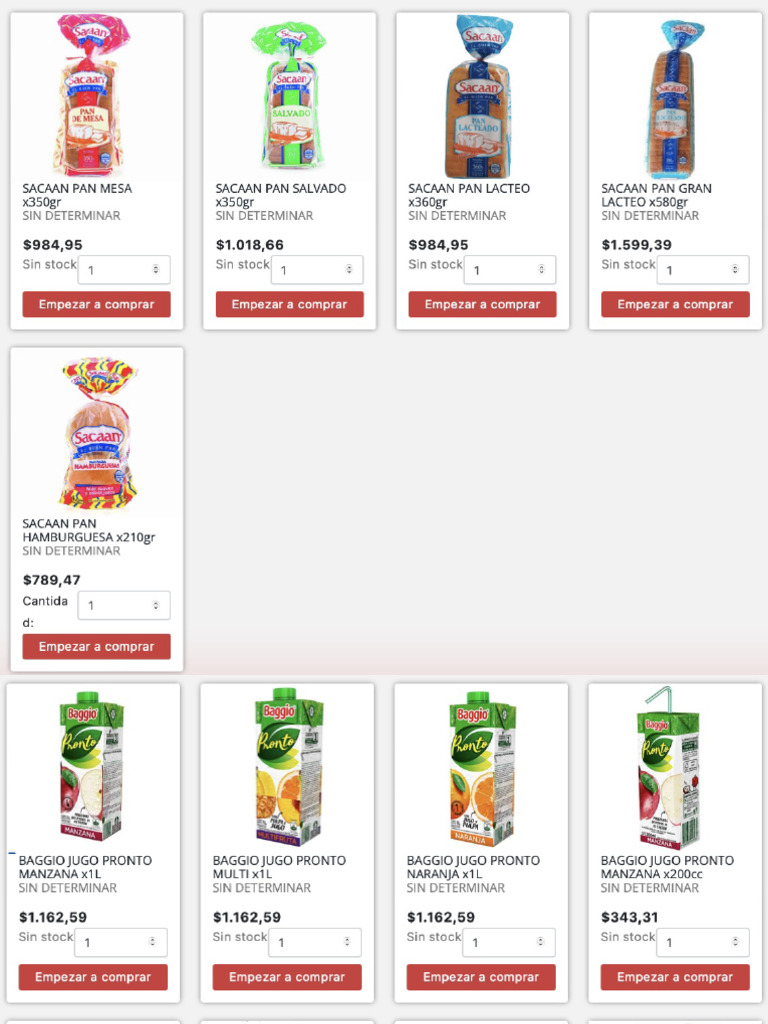View the Sacaan Pan Lacteo bread image
This screenshot has width=768, height=1024.
click(x=481, y=97)
